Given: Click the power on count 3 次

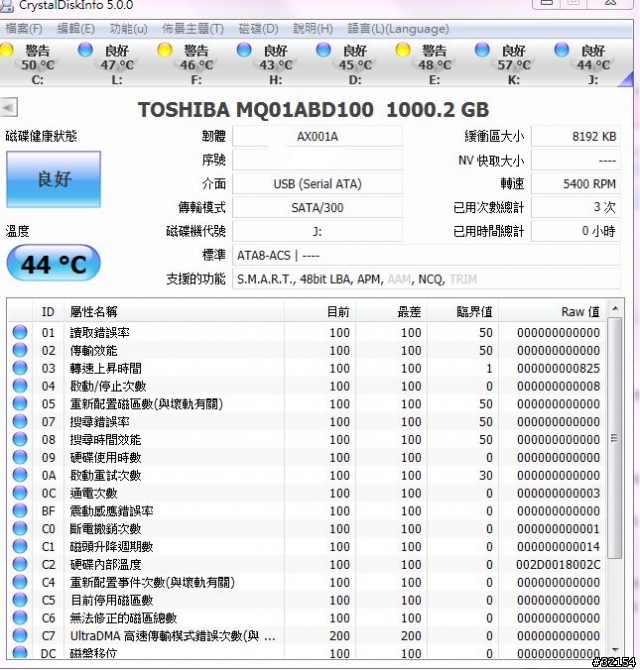Looking at the screenshot, I should 576,208.
